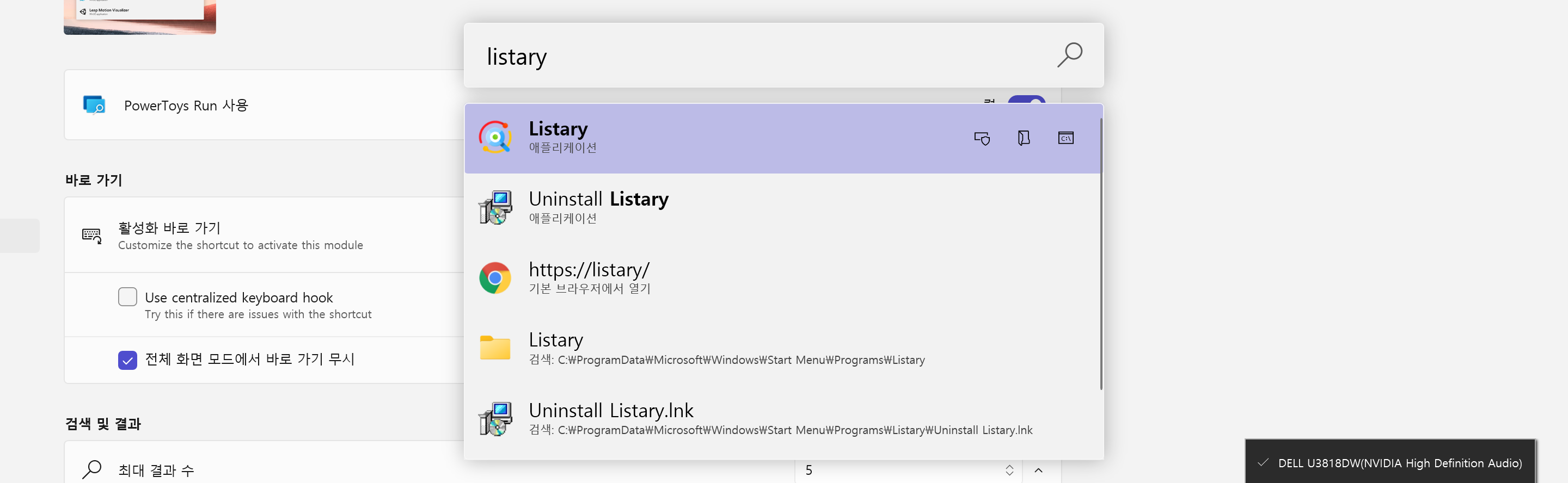Adjust the 최대 결과 수 number stepper arrows

pyautogui.click(x=1009, y=470)
